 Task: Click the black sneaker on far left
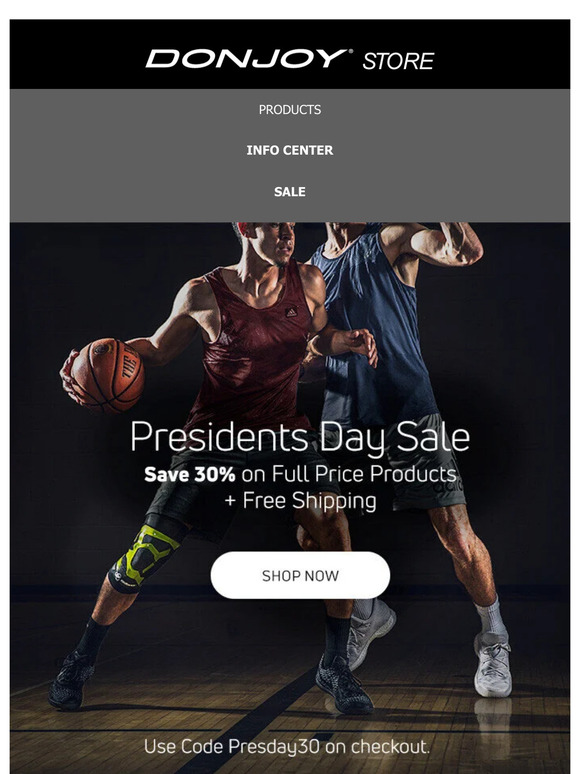click(72, 680)
